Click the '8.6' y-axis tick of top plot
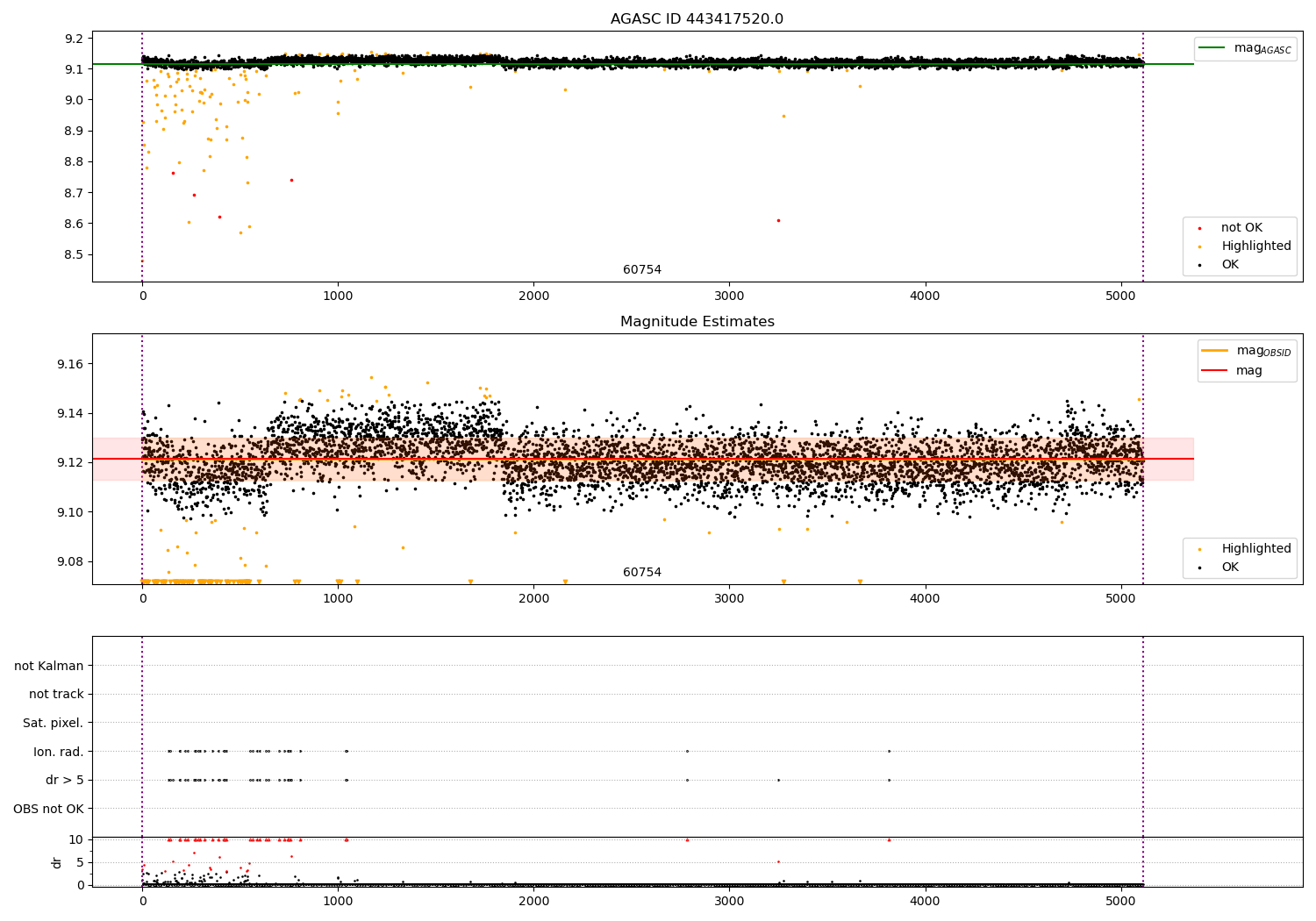Image resolution: width=1316 pixels, height=921 pixels. [74, 224]
